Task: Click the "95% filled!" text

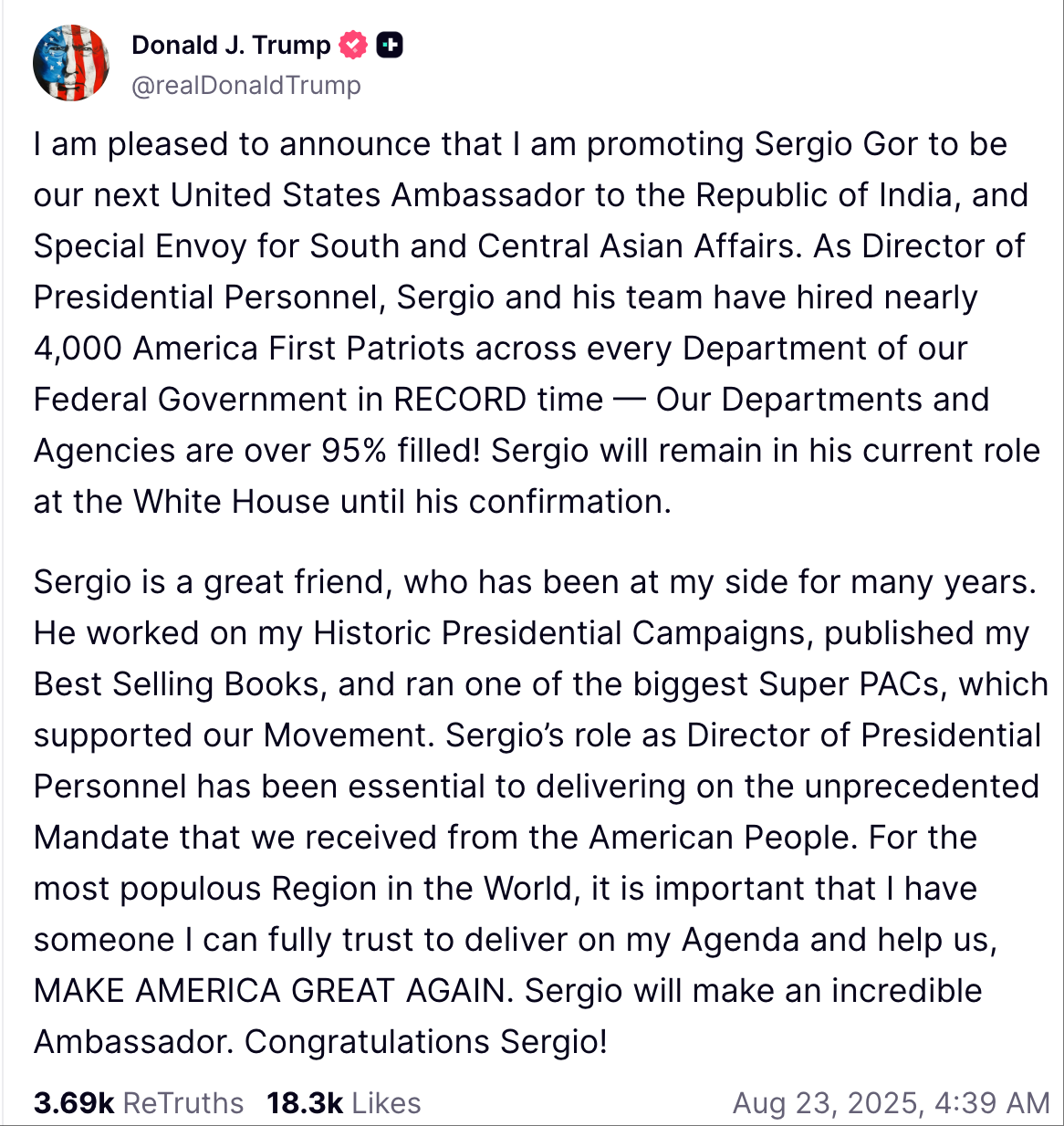Action: (401, 451)
